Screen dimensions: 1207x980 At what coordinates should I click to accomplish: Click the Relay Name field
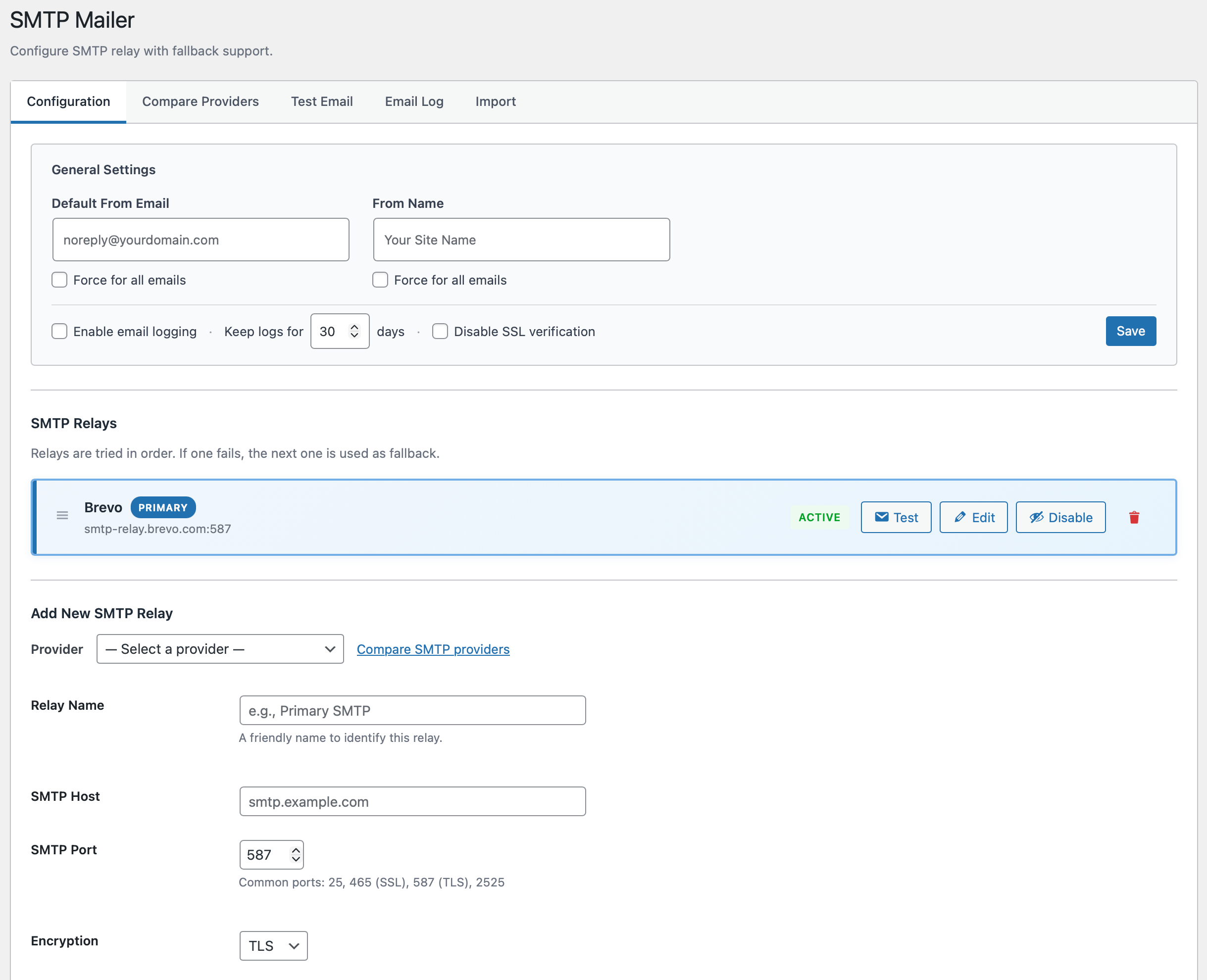[413, 710]
